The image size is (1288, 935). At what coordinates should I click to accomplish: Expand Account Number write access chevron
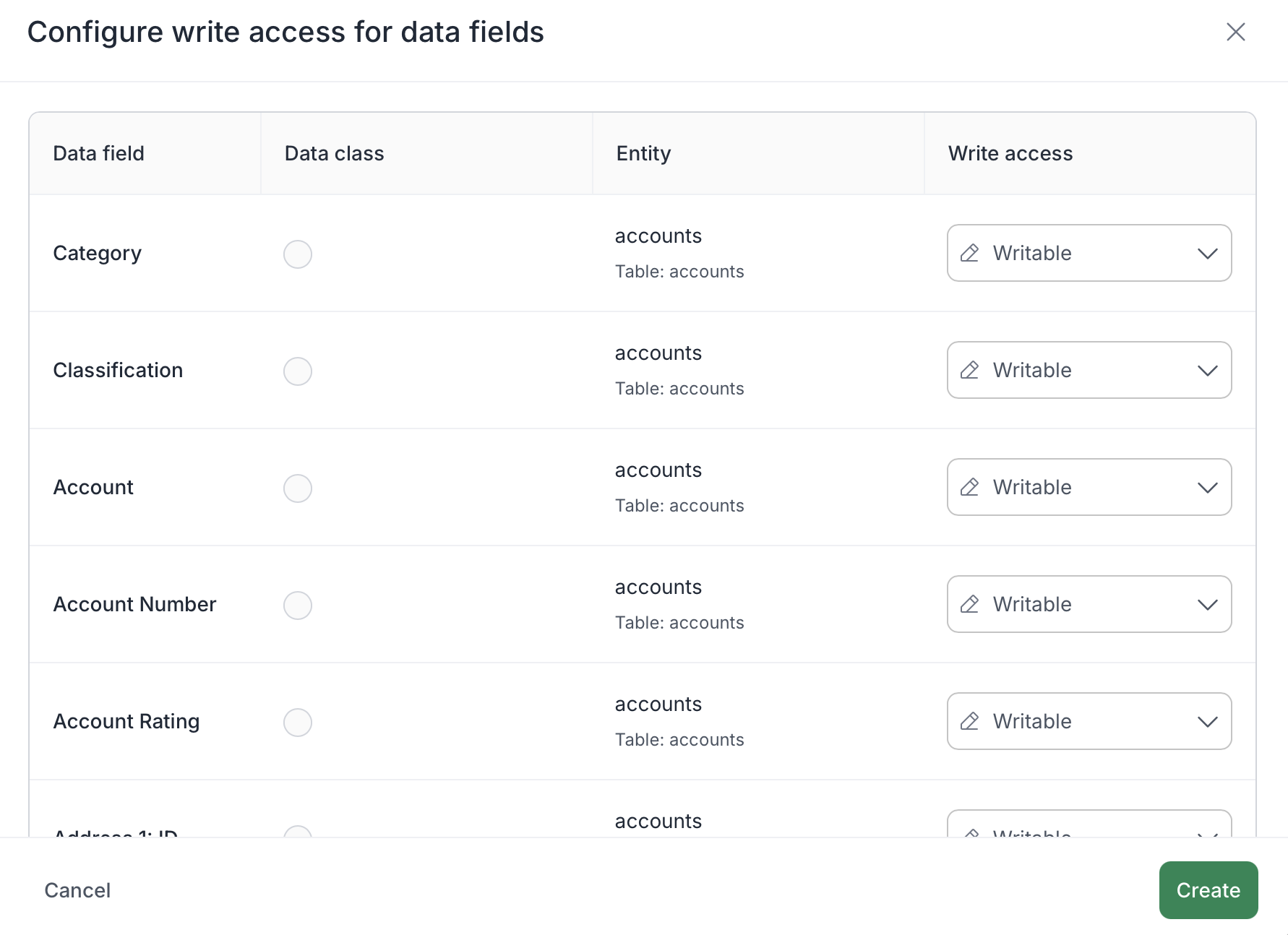point(1207,605)
